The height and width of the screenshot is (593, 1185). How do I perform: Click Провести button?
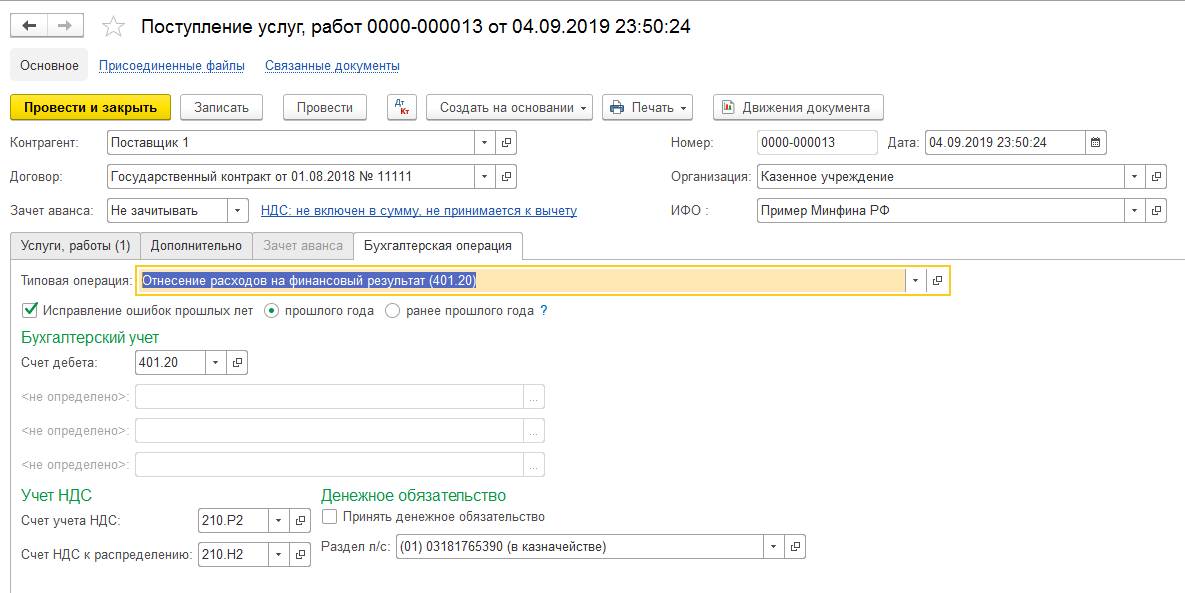pyautogui.click(x=325, y=107)
